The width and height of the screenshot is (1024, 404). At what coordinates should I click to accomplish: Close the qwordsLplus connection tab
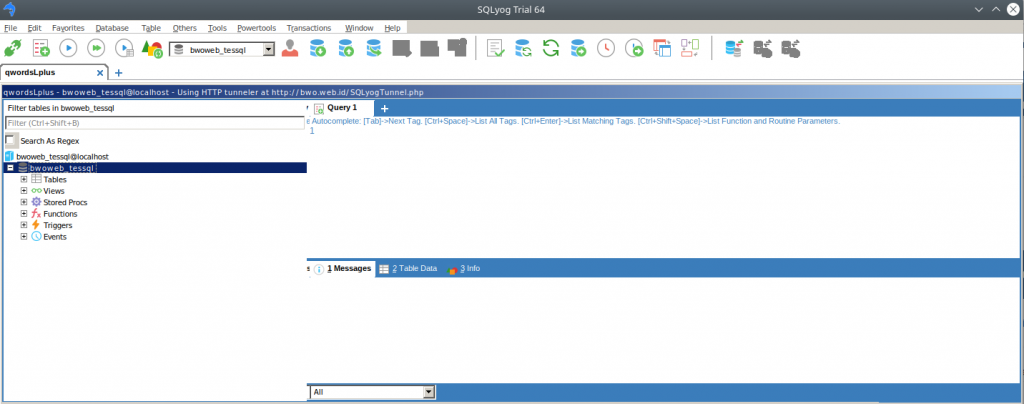coord(100,73)
